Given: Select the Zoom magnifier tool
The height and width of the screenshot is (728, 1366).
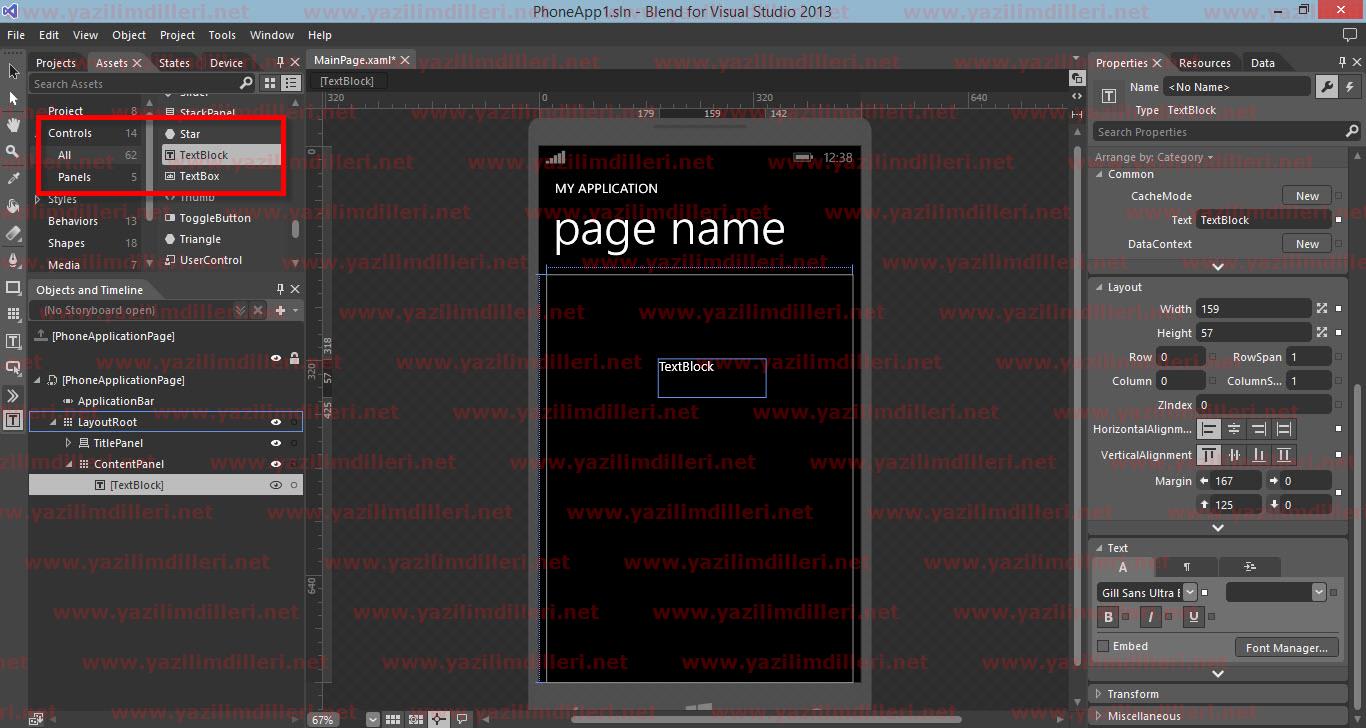Looking at the screenshot, I should 13,152.
